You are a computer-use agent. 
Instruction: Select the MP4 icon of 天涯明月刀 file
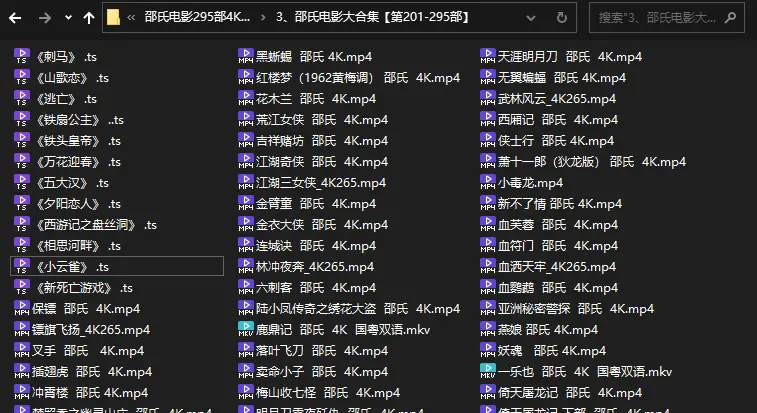(488, 56)
